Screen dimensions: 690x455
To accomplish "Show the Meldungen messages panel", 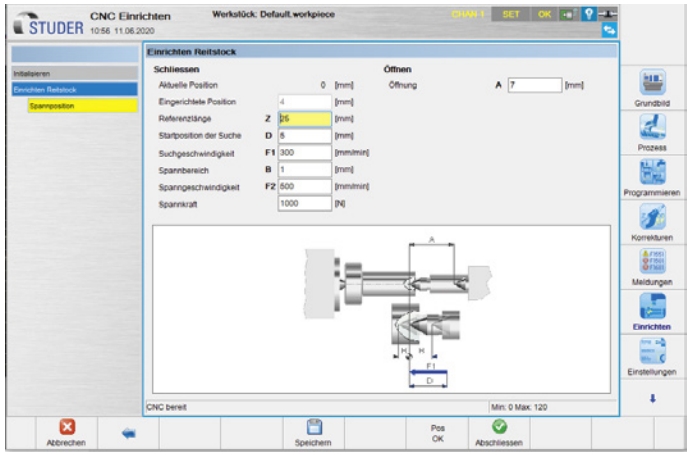I will click(x=652, y=267).
